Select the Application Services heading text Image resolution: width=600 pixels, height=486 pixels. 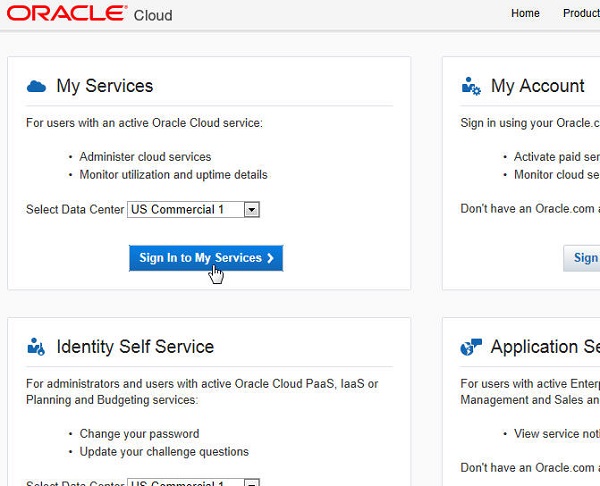coord(545,347)
